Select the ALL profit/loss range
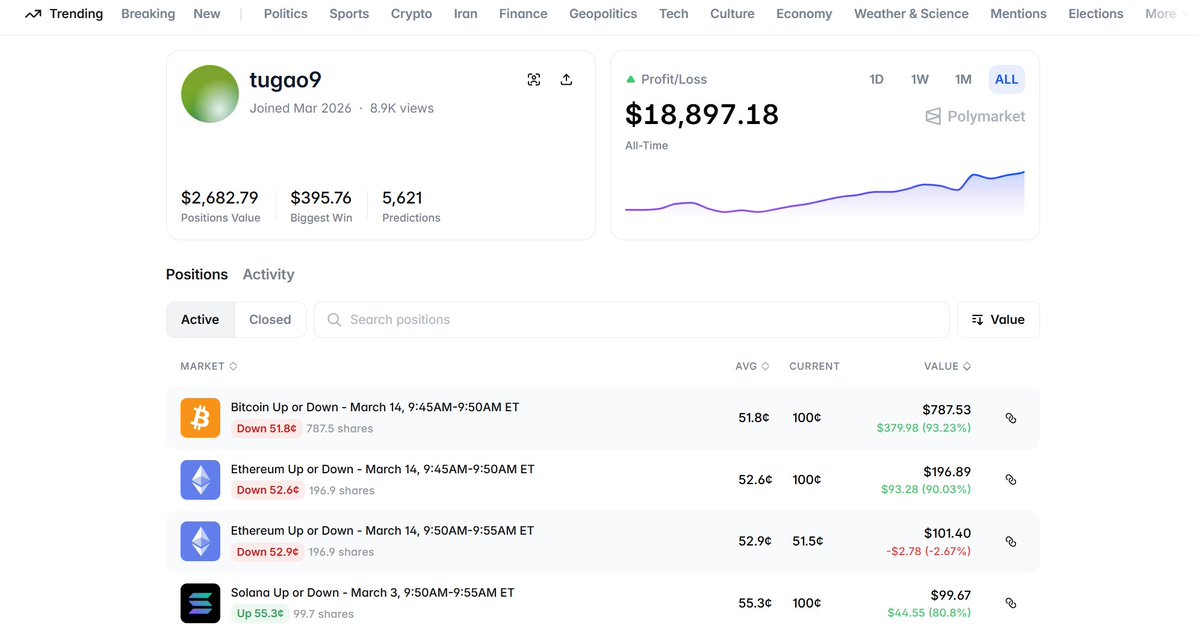The image size is (1199, 625). (x=1006, y=80)
